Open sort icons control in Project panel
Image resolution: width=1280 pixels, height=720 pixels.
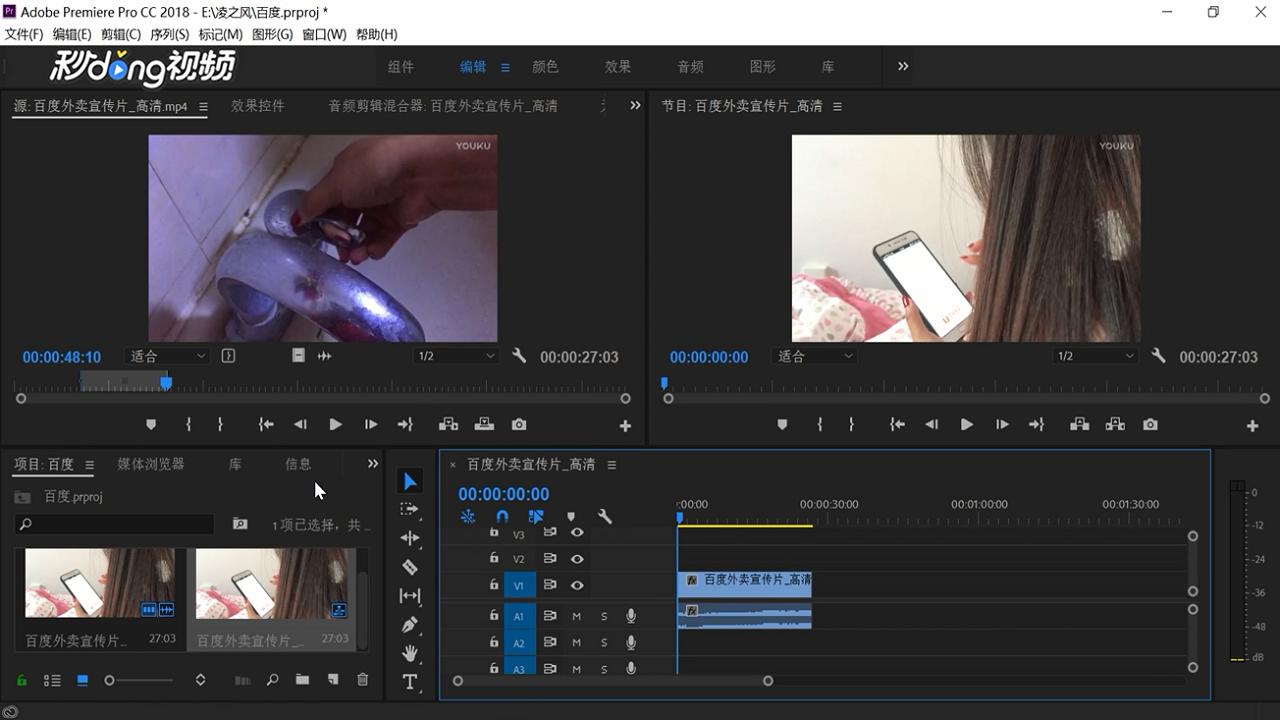(200, 680)
